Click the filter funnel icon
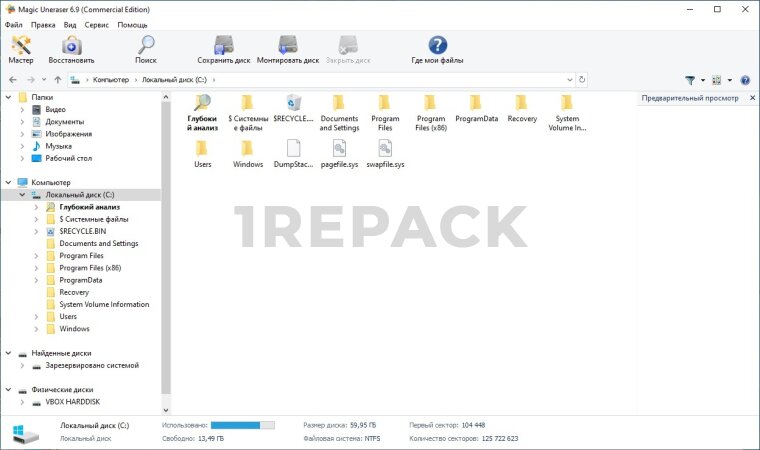This screenshot has width=760, height=450. (690, 80)
